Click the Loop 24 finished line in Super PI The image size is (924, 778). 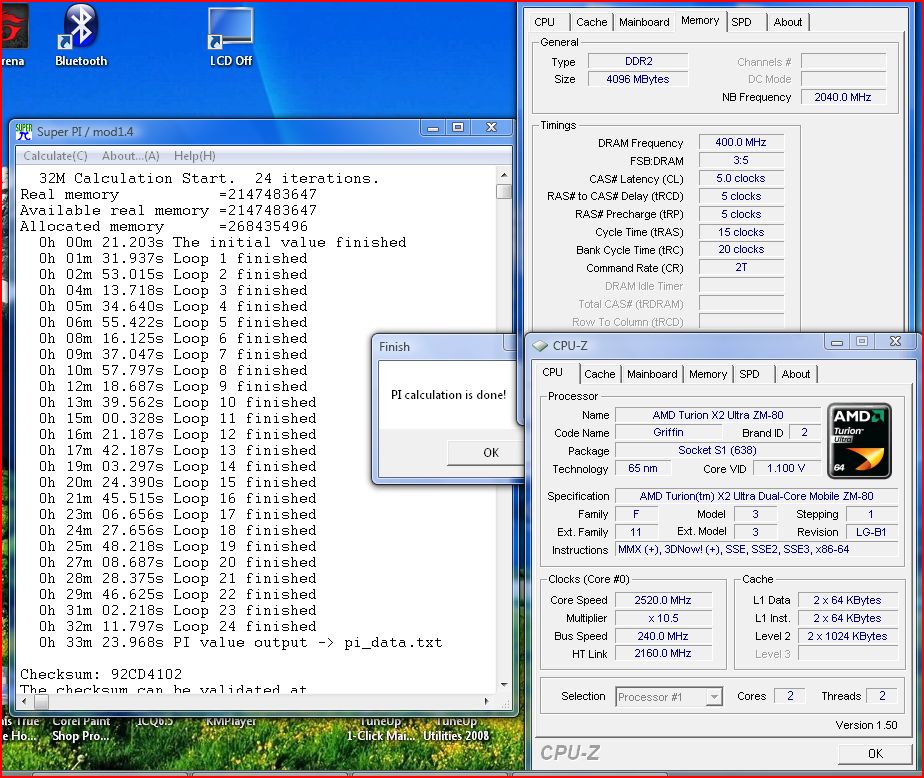click(x=177, y=626)
